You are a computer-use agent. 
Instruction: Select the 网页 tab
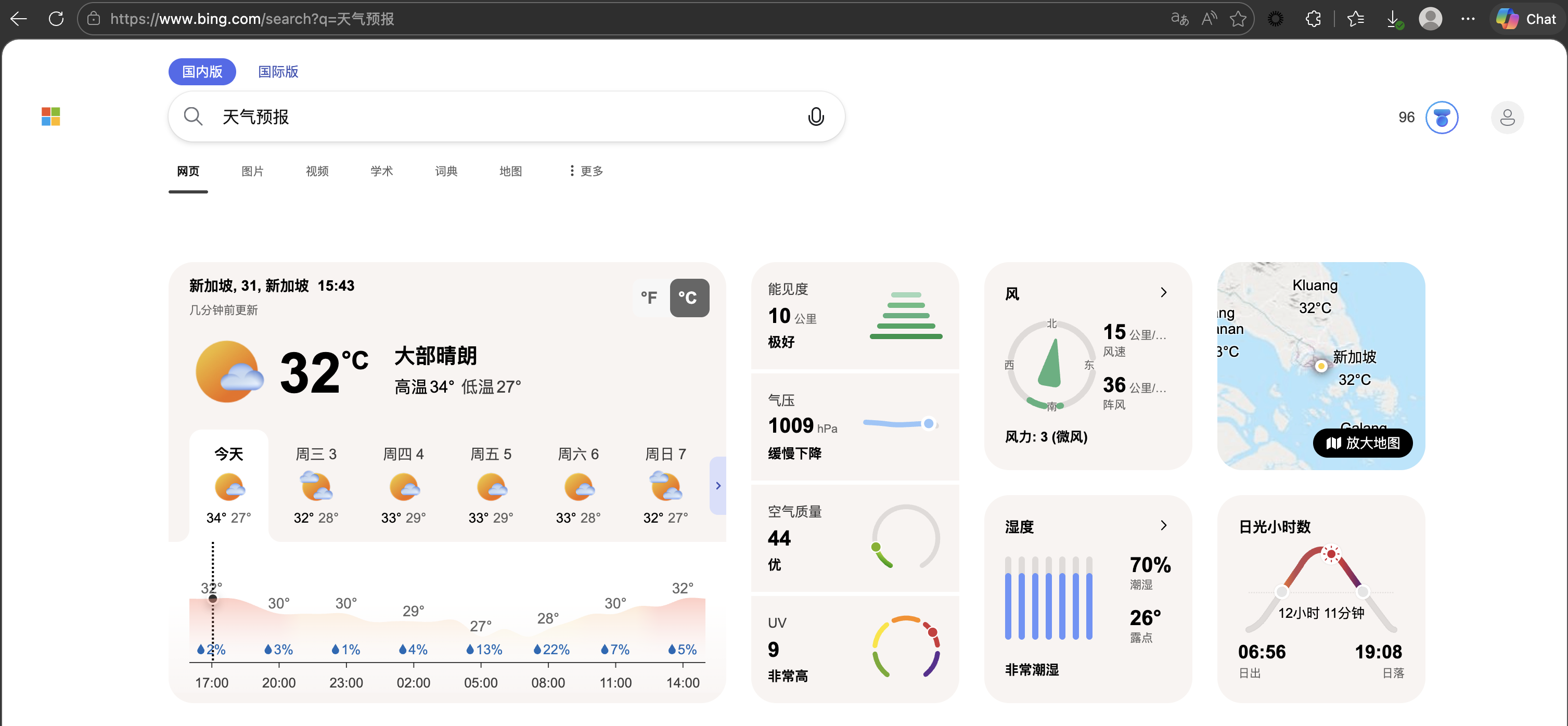188,172
